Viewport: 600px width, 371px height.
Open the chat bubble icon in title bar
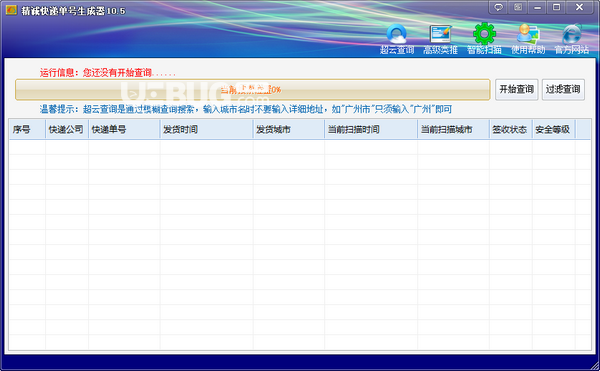click(498, 7)
